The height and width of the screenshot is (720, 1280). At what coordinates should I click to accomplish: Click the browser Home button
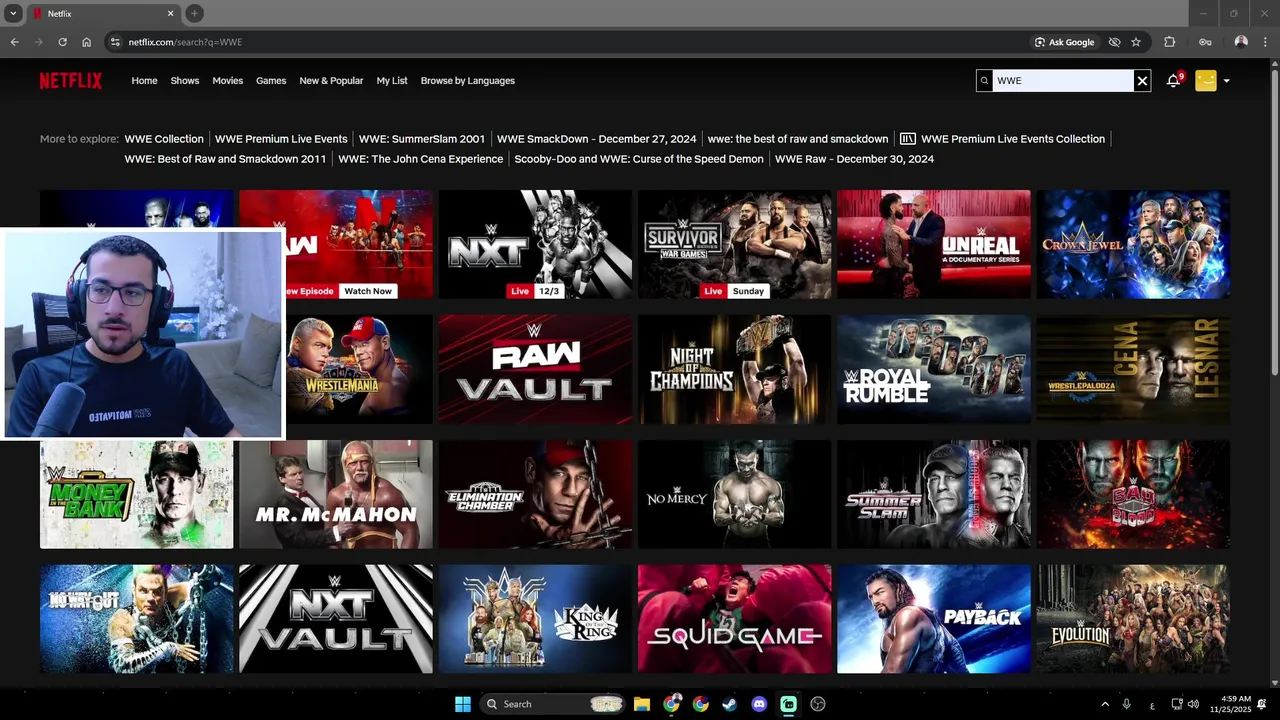tap(86, 42)
